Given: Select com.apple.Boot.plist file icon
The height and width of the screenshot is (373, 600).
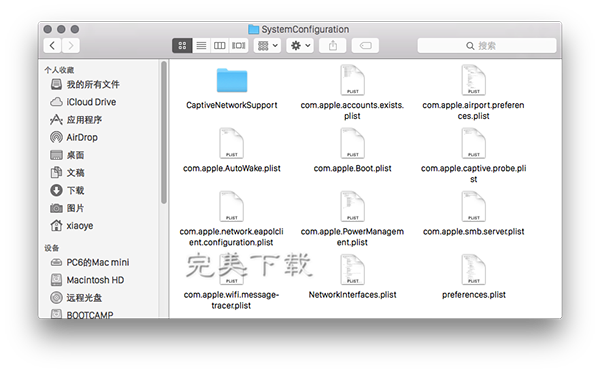Looking at the screenshot, I should coord(352,143).
